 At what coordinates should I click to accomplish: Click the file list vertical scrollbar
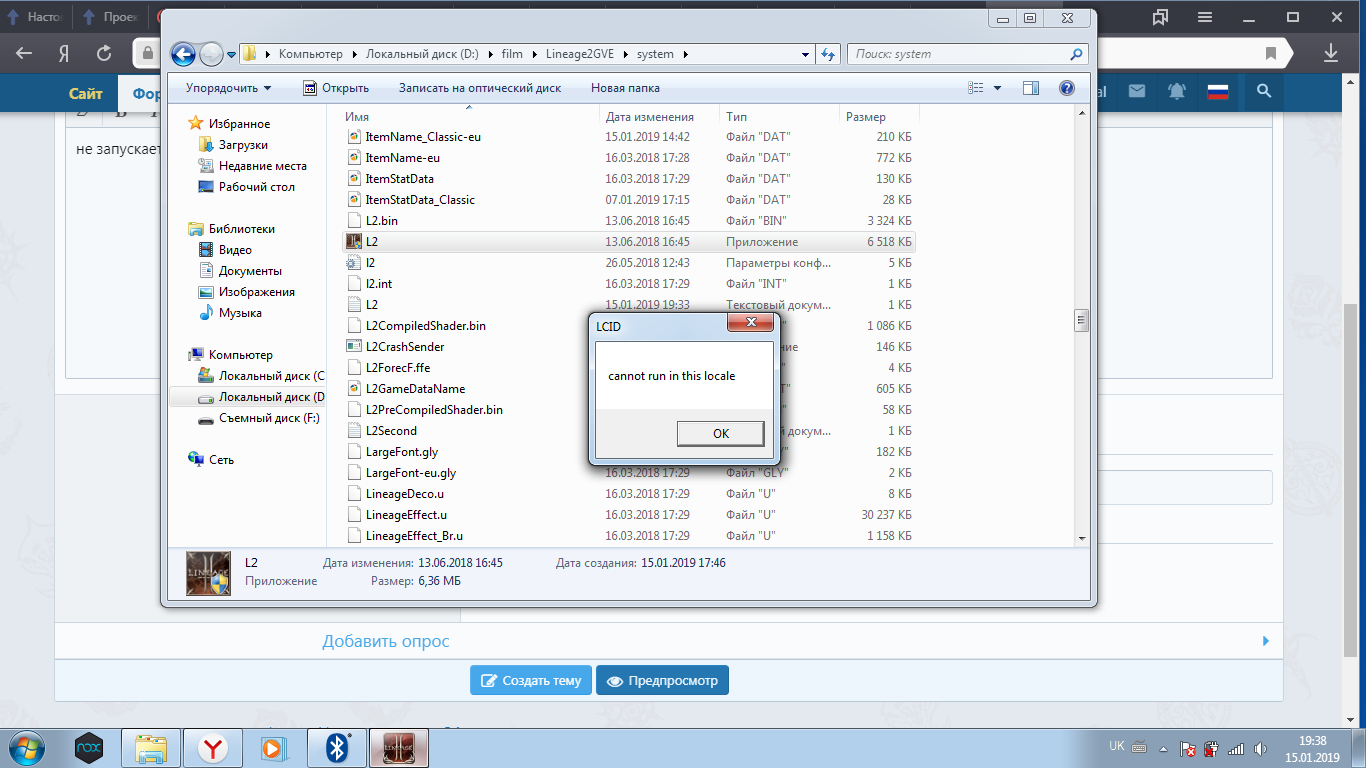(1080, 320)
